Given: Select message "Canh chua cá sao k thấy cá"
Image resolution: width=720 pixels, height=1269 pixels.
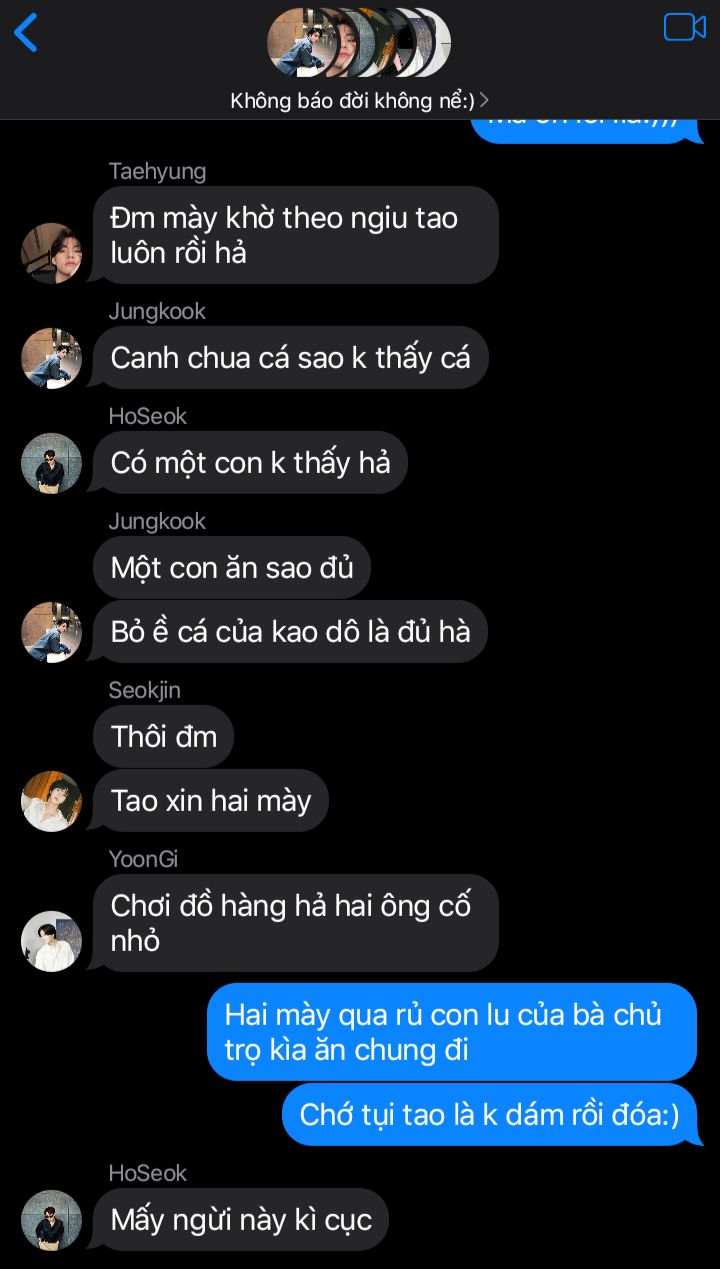Looking at the screenshot, I should 291,358.
